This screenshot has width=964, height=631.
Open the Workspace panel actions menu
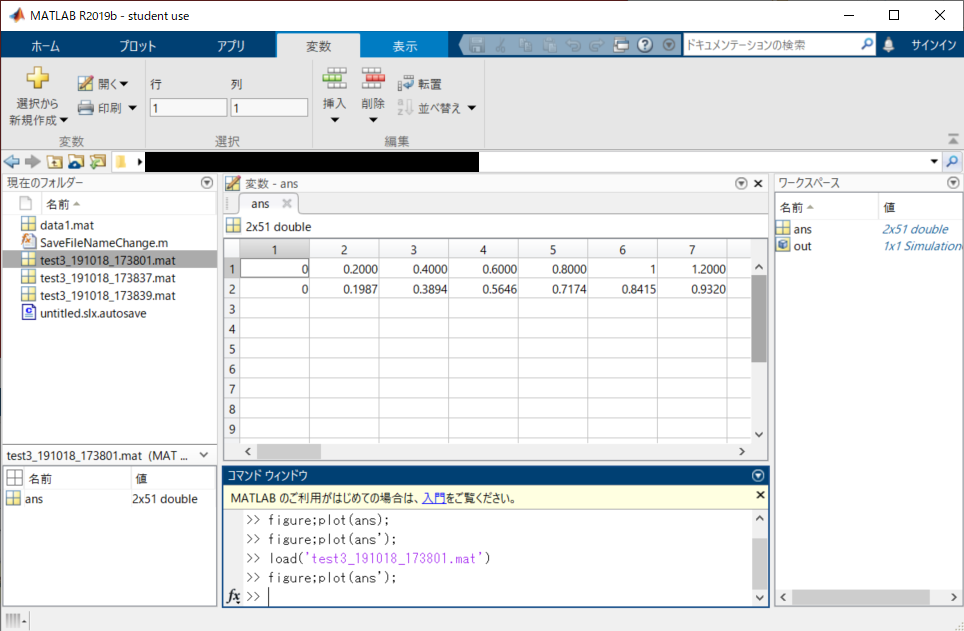(953, 183)
